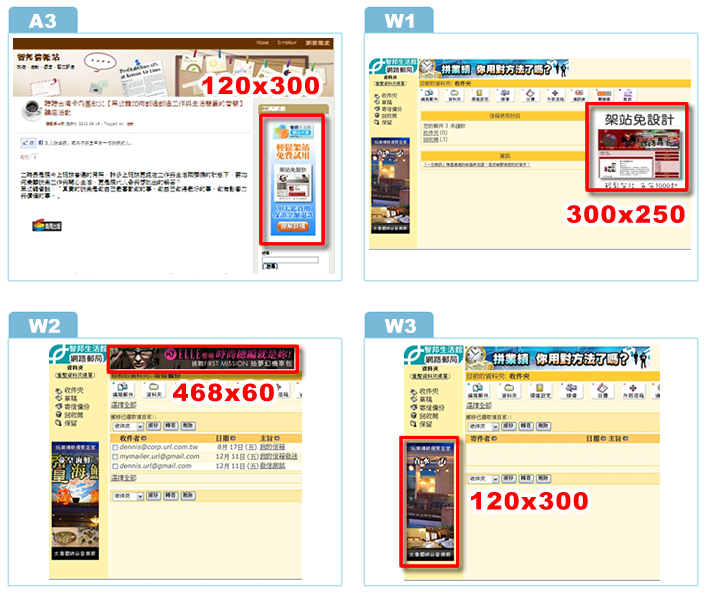Click the seafood restaurant ad in W2 sidebar
The width and height of the screenshot is (706, 612).
[x=75, y=501]
